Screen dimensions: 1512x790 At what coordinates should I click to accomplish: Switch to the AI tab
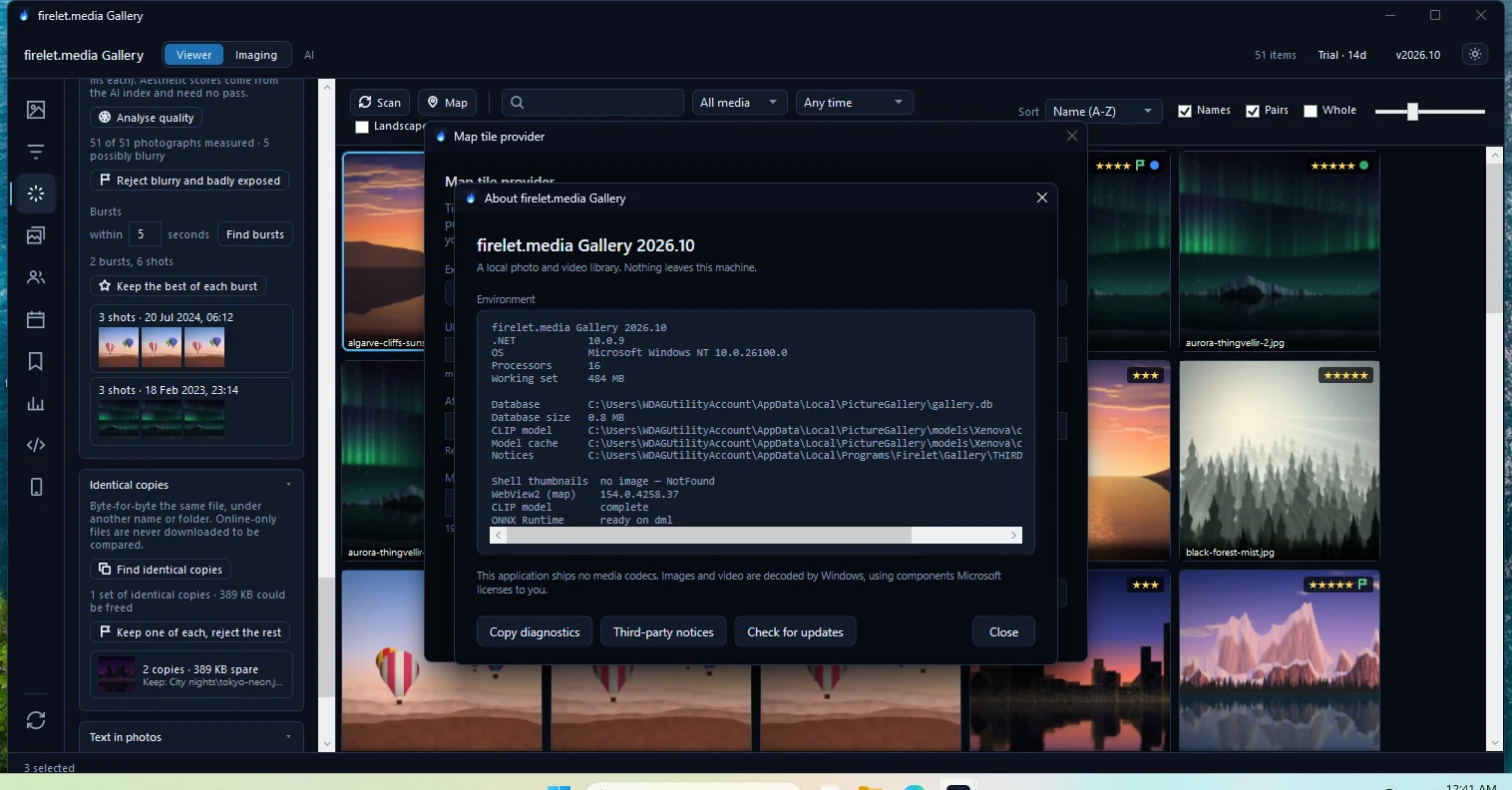pyautogui.click(x=309, y=55)
